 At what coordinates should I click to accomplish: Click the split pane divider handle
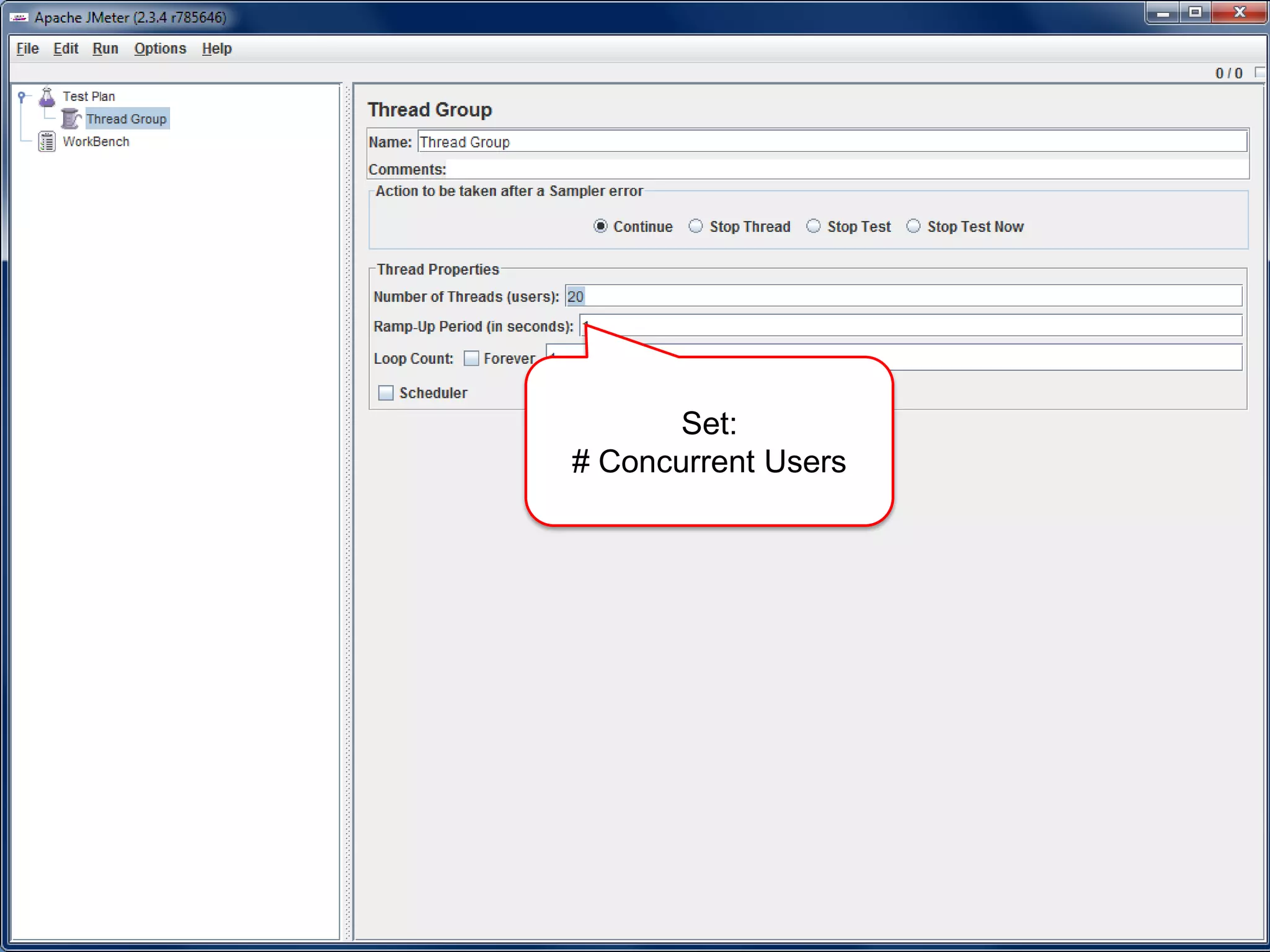tap(348, 511)
